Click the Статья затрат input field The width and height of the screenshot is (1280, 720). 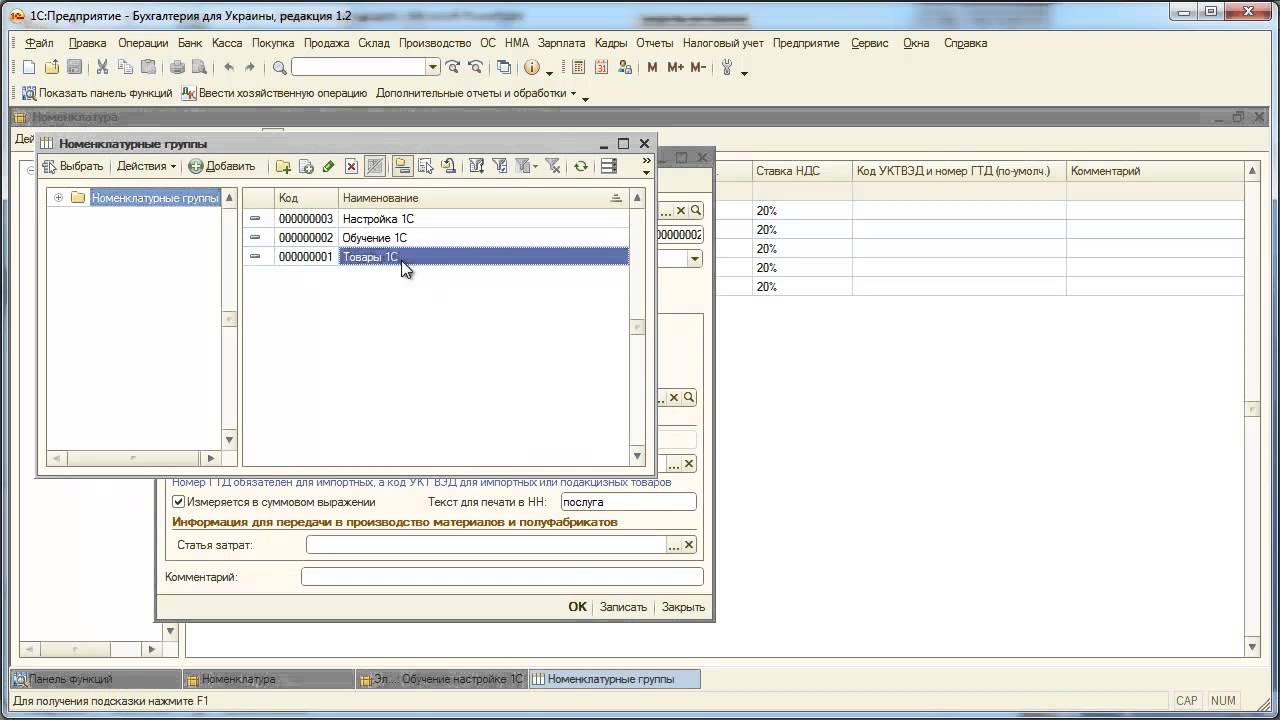click(486, 545)
